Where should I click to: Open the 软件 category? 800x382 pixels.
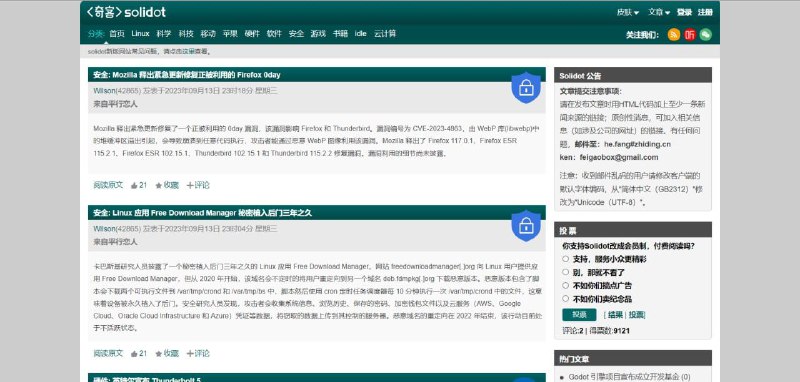(274, 34)
